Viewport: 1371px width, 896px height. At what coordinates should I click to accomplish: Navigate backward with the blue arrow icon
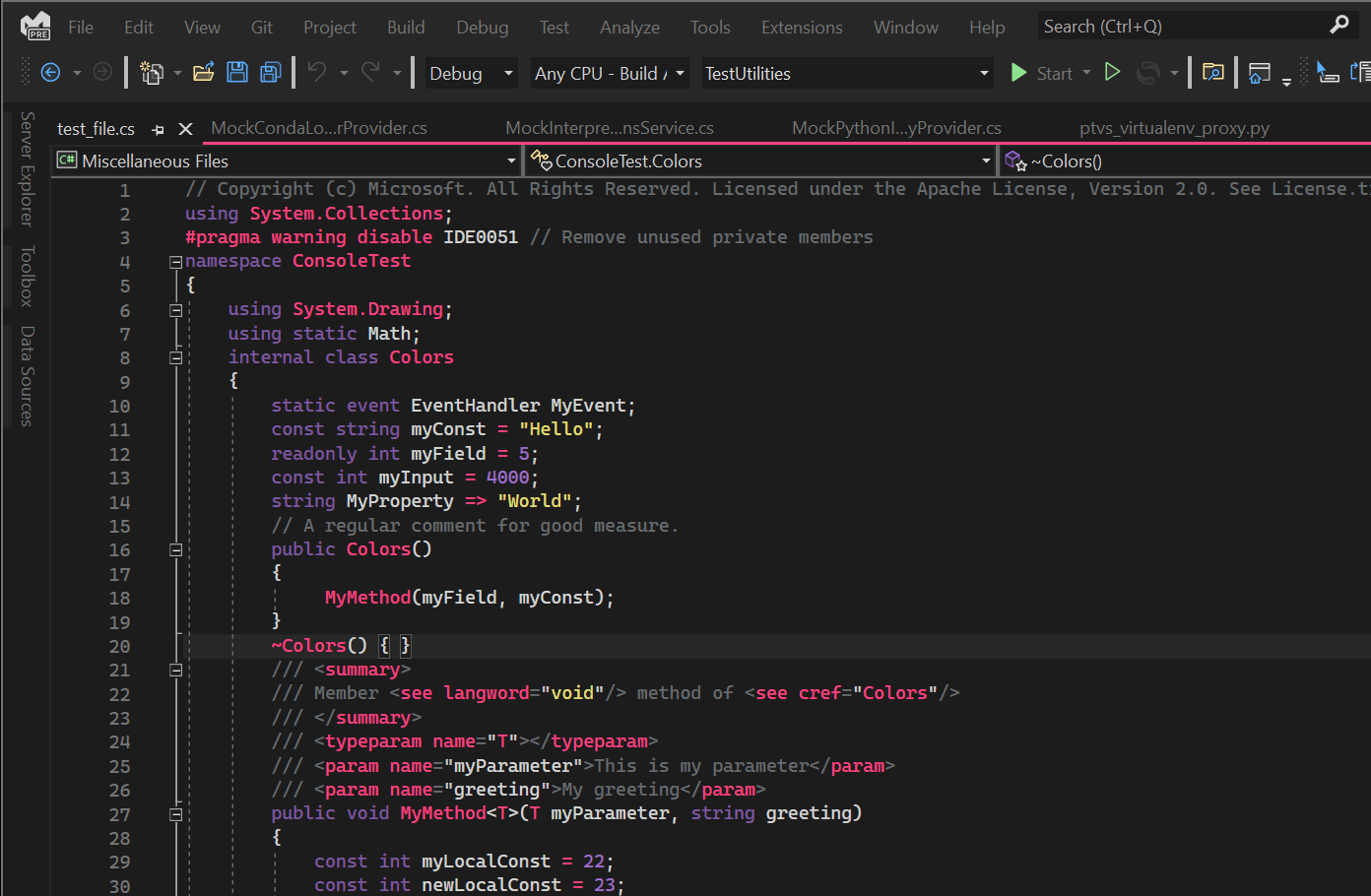[50, 72]
